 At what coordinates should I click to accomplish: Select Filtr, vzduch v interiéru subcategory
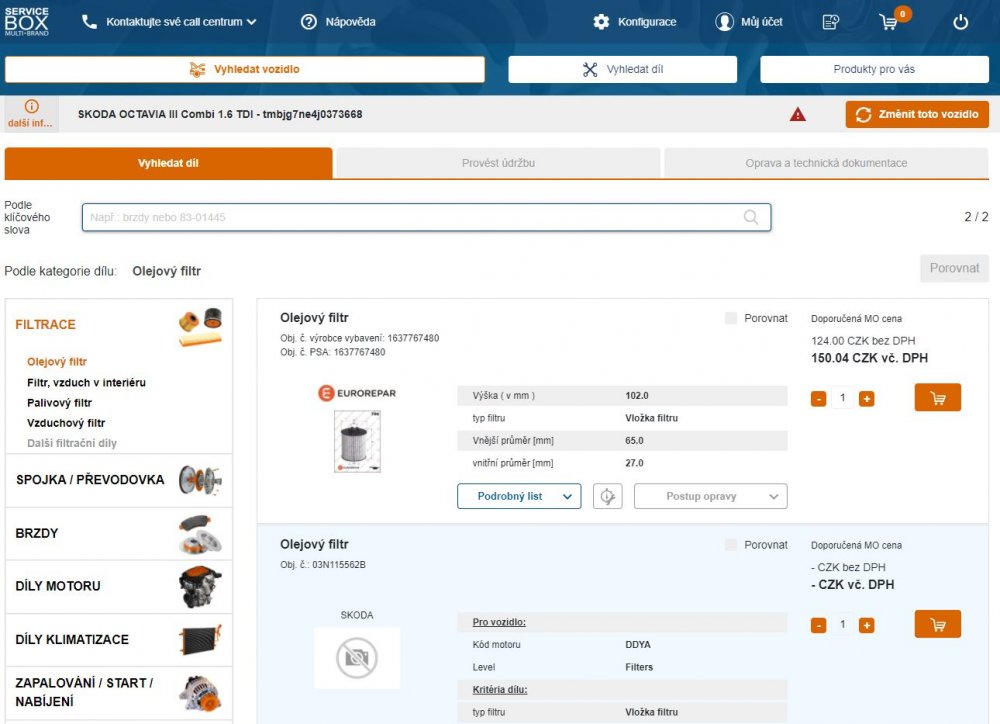coord(86,383)
